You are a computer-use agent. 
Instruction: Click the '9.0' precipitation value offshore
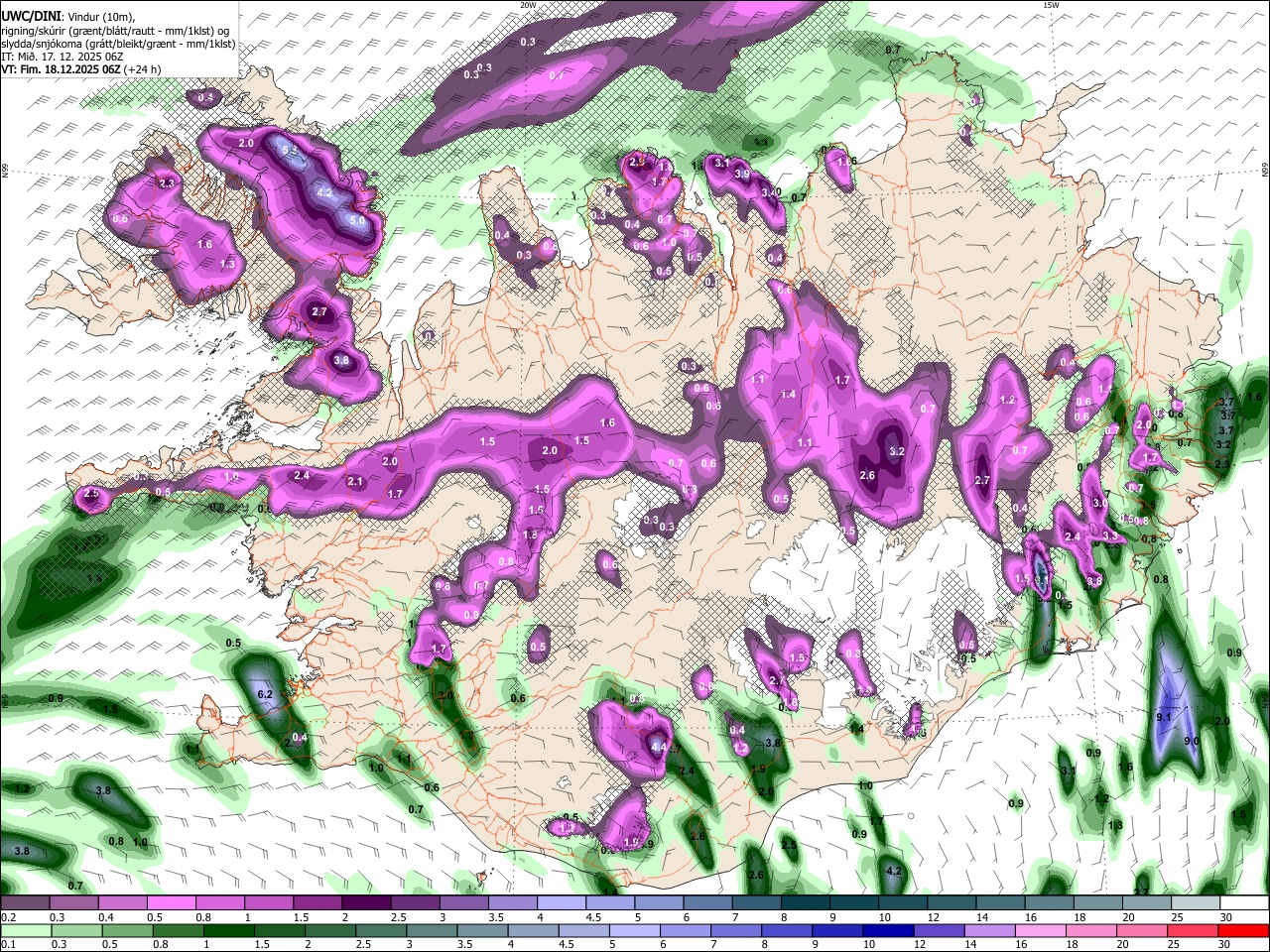[1192, 741]
